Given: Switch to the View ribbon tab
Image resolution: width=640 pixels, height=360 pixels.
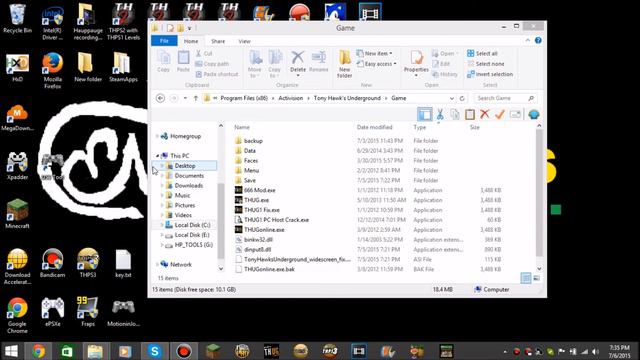Looking at the screenshot, I should click(x=244, y=41).
